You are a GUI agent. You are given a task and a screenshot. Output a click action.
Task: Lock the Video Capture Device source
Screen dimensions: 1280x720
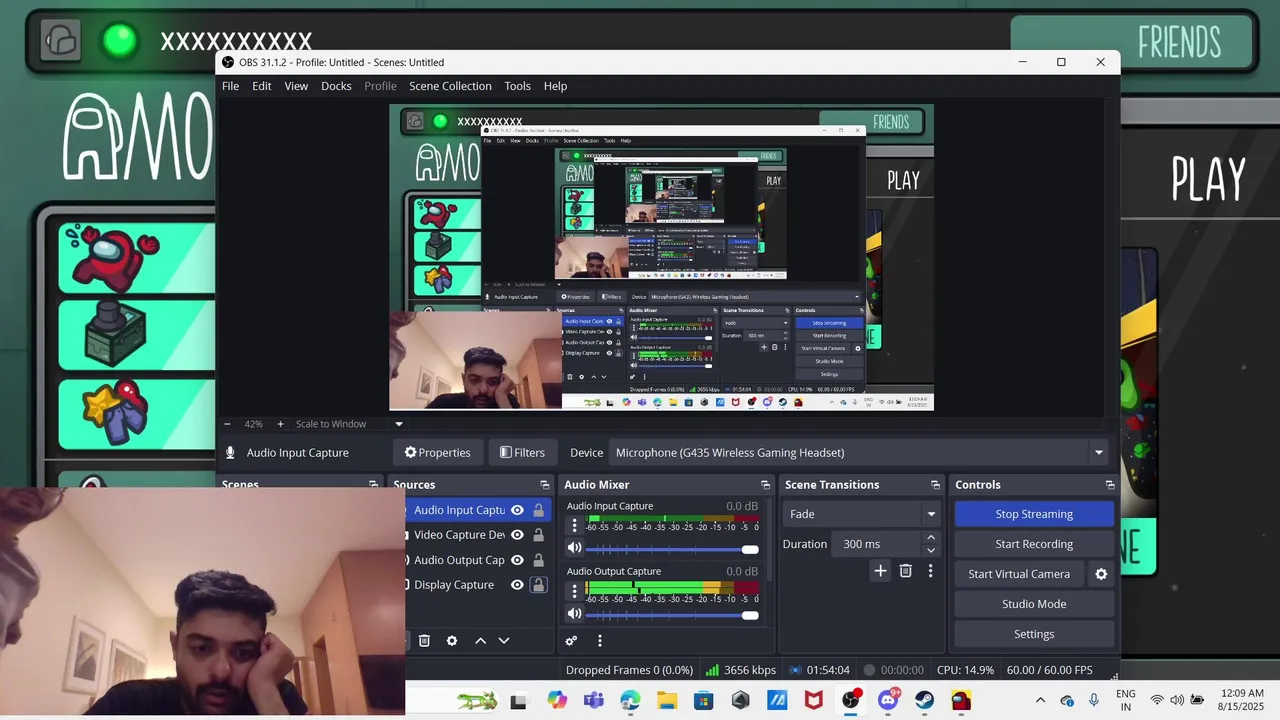point(538,535)
